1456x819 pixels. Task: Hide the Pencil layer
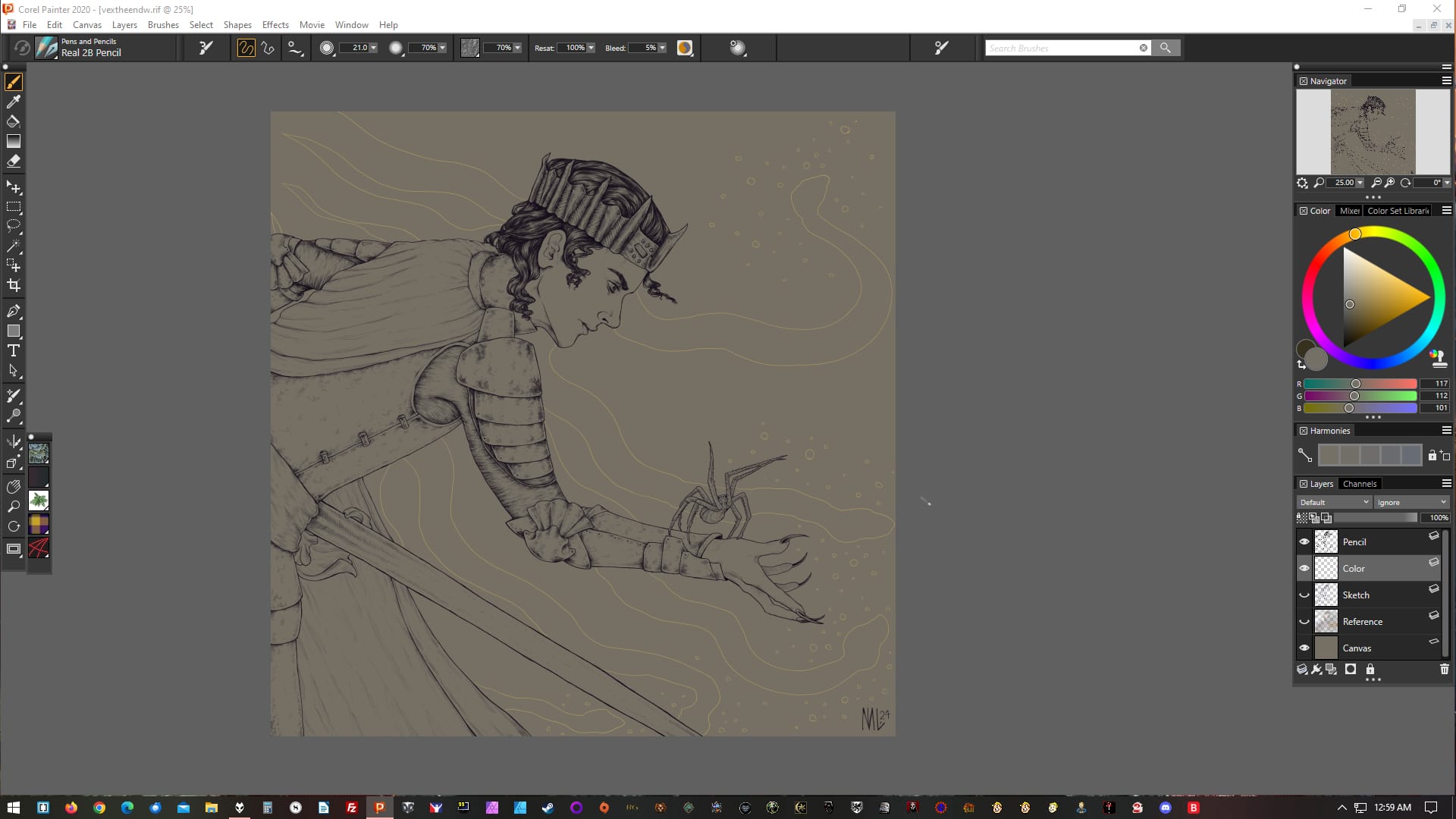pyautogui.click(x=1304, y=541)
